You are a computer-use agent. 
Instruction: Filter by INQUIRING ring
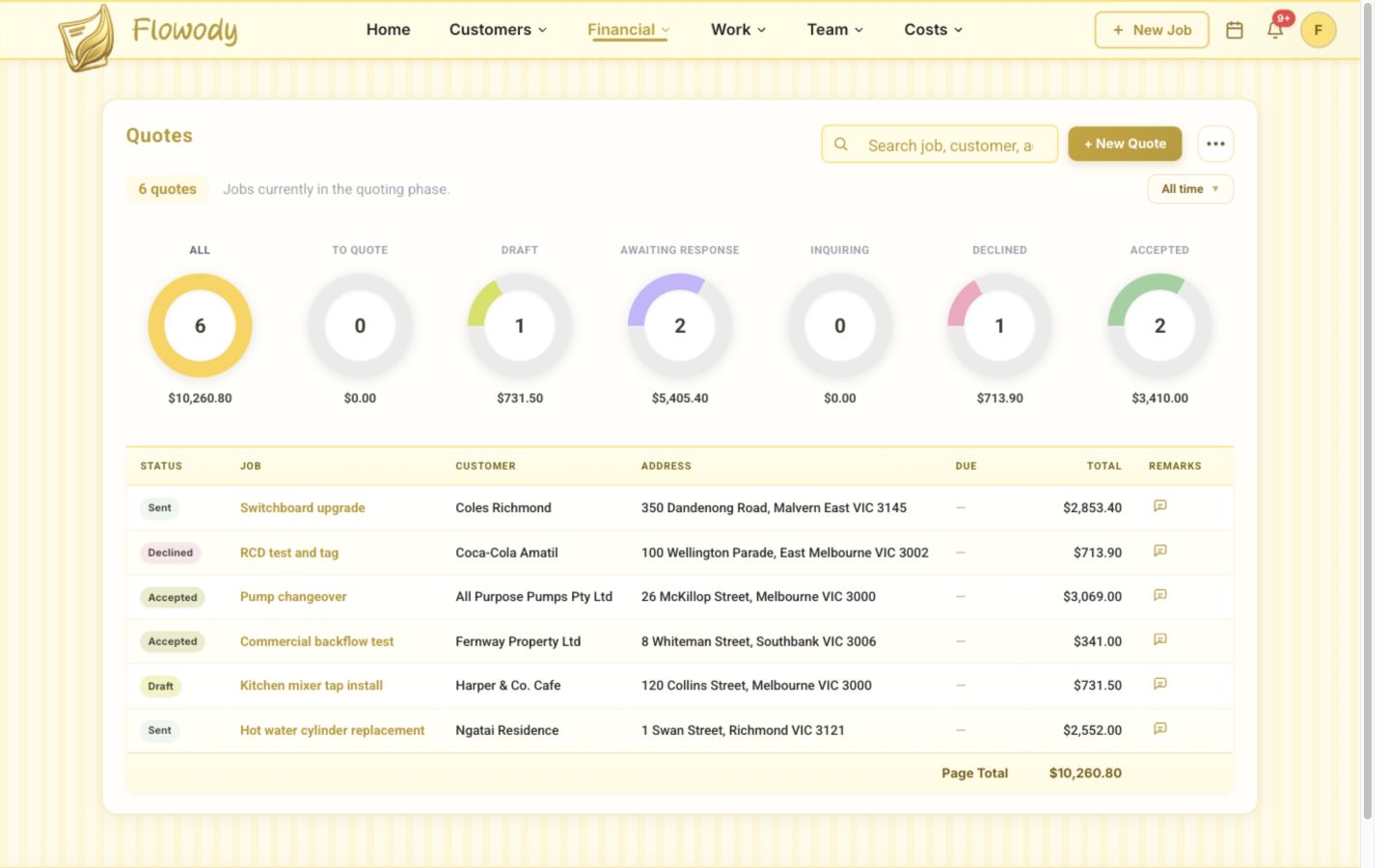[x=840, y=326]
